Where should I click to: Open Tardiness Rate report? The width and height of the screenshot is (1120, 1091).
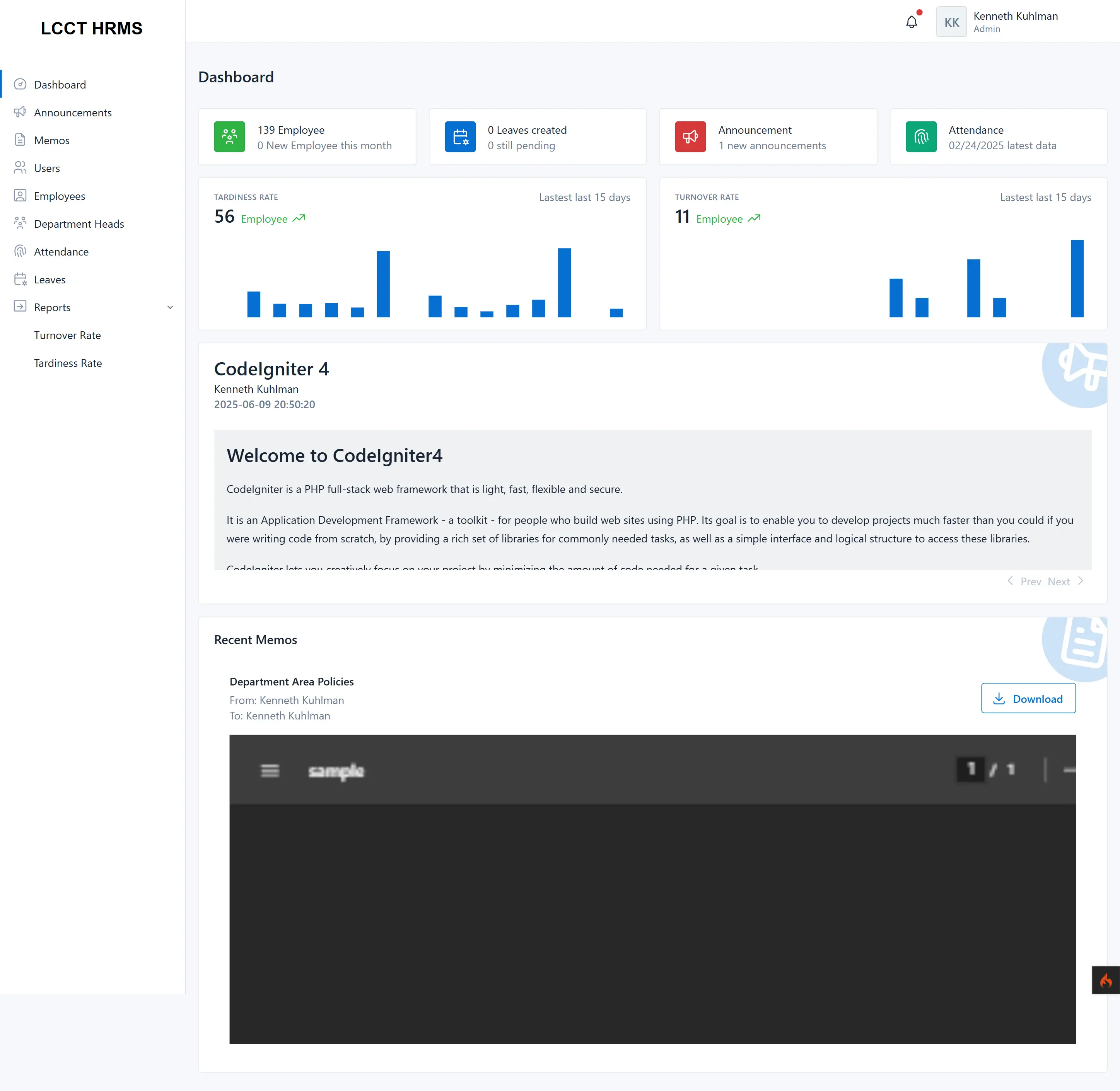pyautogui.click(x=68, y=363)
